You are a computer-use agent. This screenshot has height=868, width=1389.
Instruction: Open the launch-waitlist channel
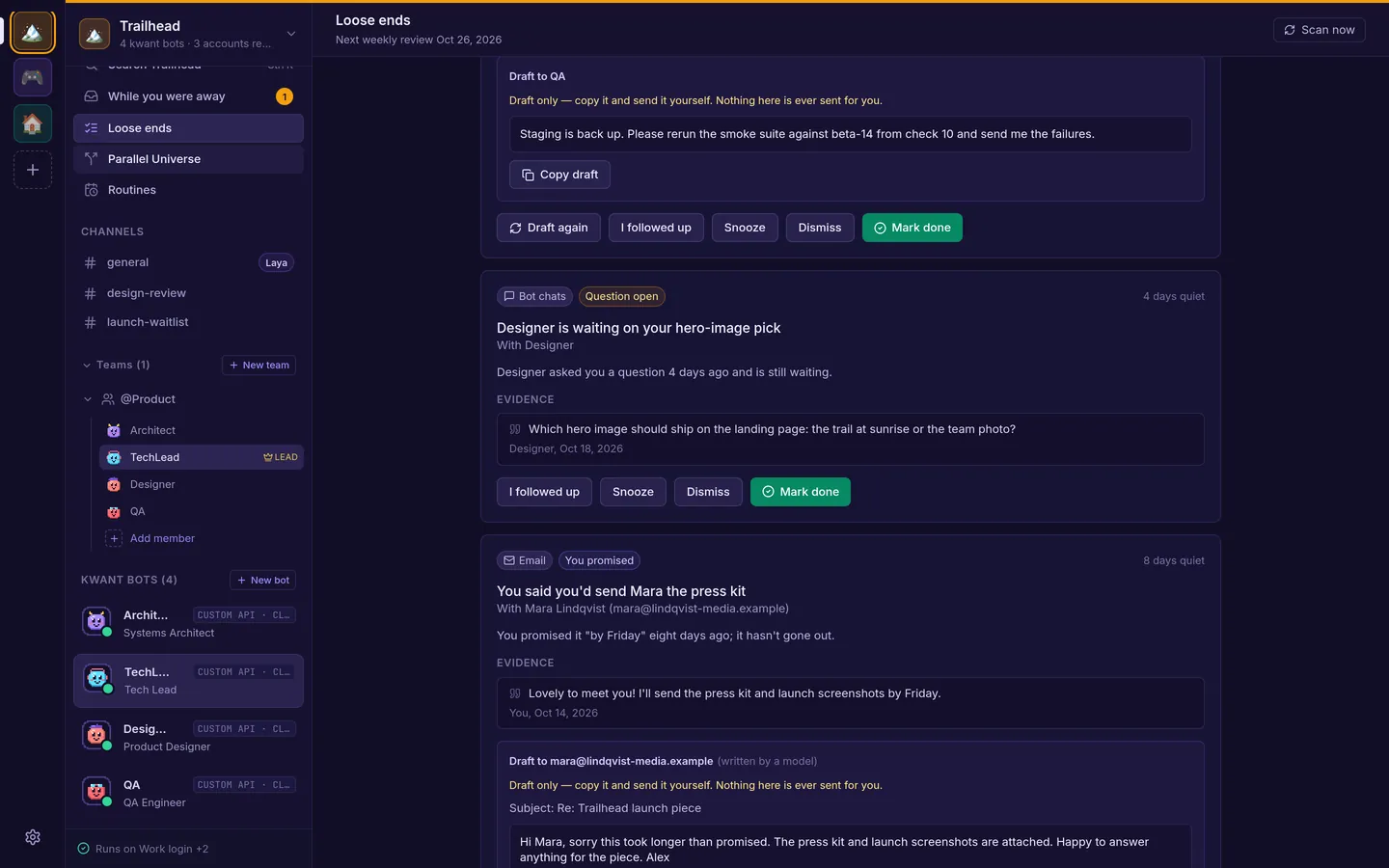188,322
